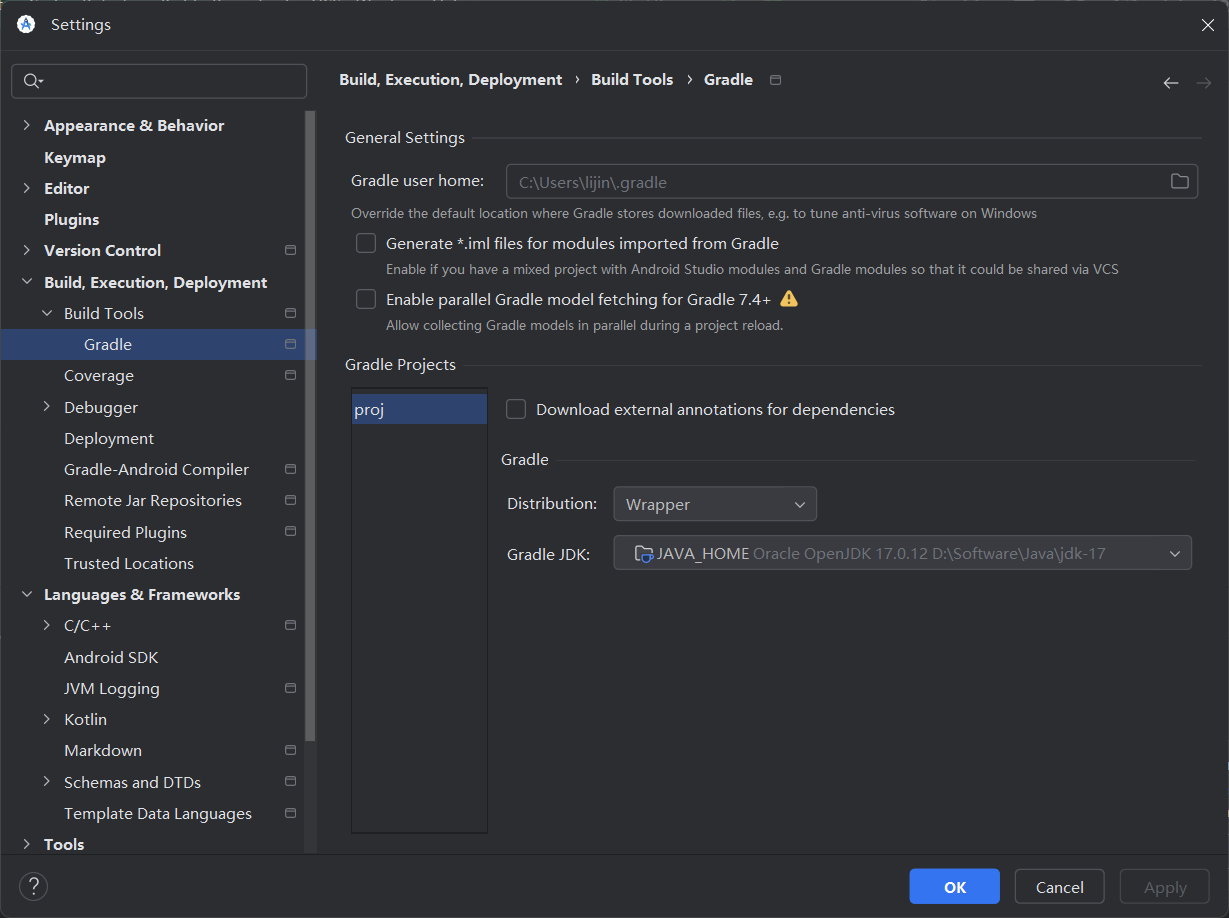This screenshot has height=918, width=1229.
Task: Click the warning icon beside parallel fetching option
Action: coord(789,298)
